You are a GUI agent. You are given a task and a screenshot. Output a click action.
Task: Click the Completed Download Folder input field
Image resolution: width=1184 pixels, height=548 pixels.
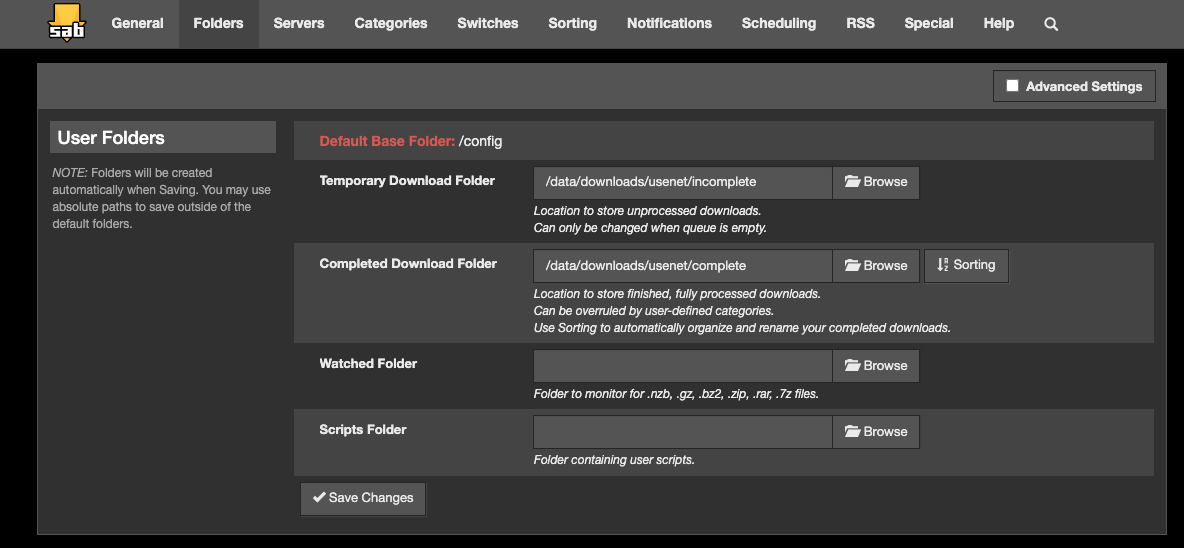683,266
